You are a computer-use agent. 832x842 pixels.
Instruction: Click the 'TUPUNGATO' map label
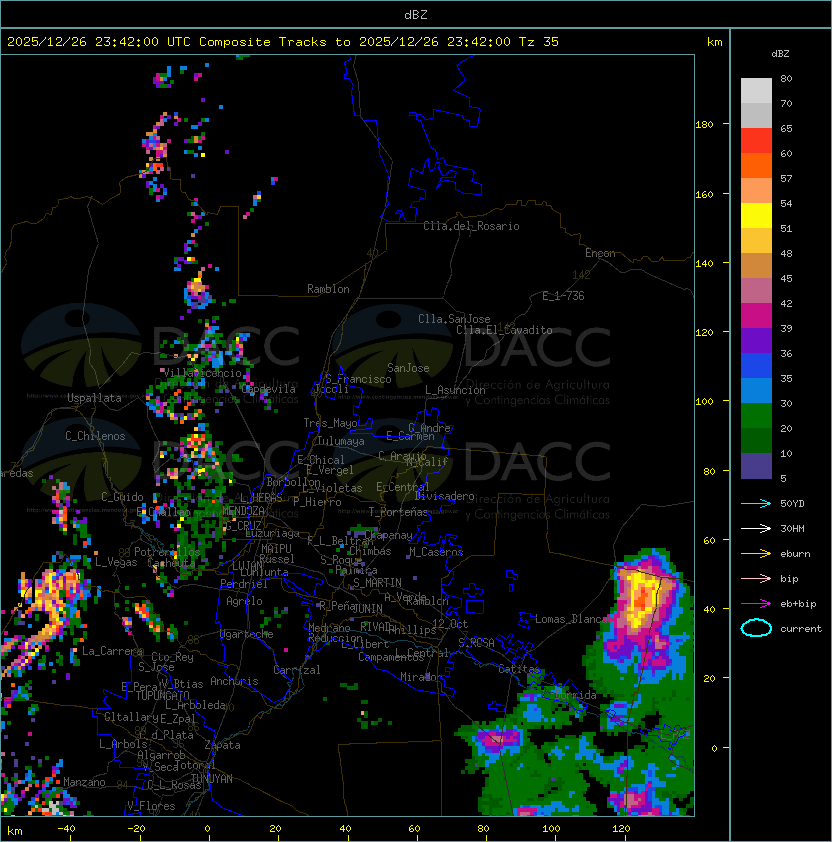coord(162,695)
